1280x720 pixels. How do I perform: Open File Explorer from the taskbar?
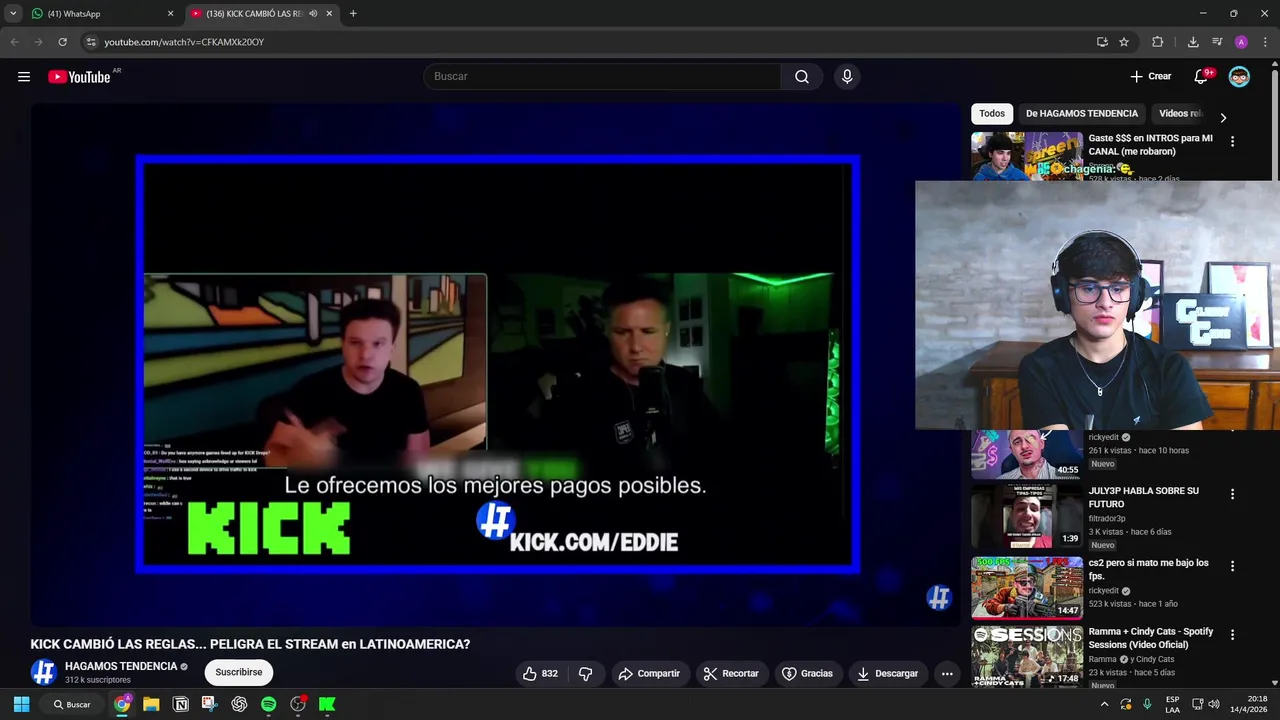click(x=151, y=704)
